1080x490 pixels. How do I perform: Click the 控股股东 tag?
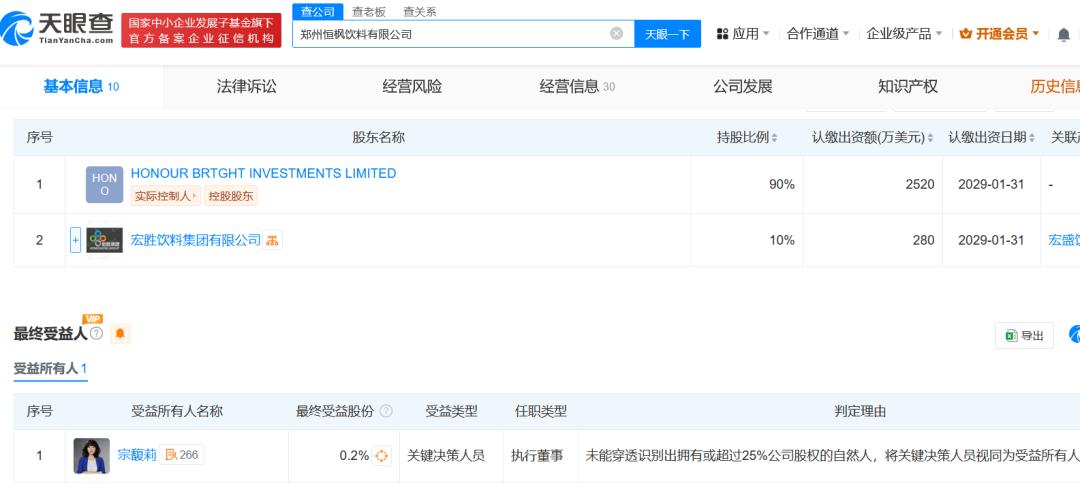(x=231, y=196)
